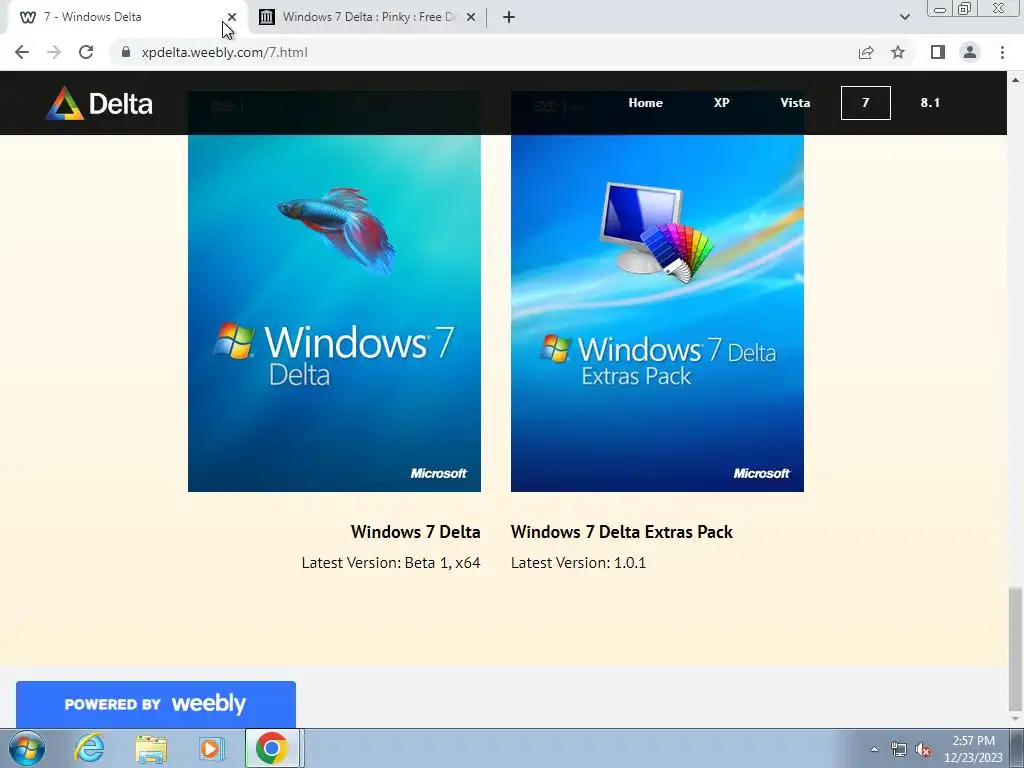
Task: Show hidden system tray icons
Action: (x=874, y=749)
